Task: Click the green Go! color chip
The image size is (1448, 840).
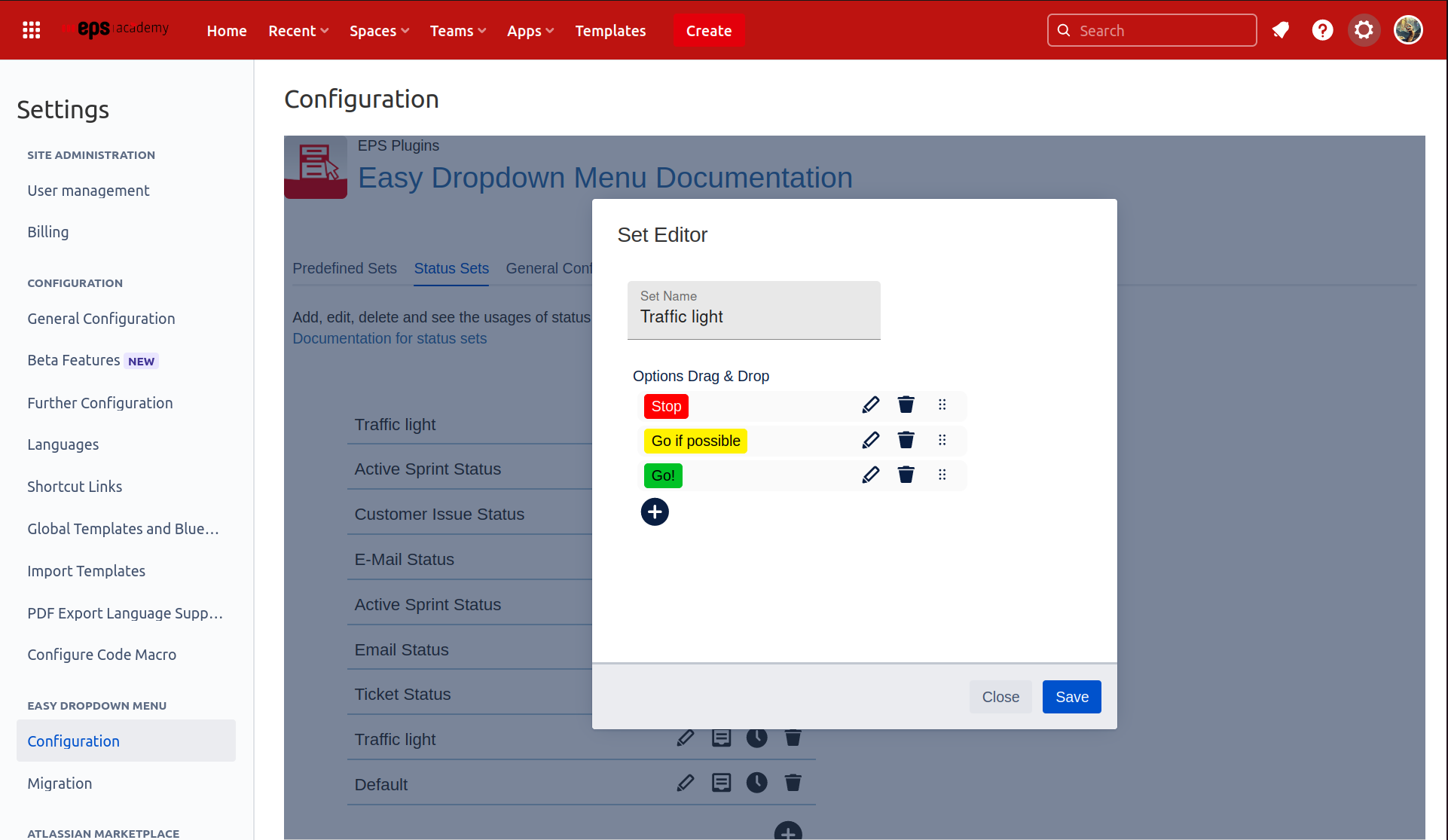Action: click(662, 475)
